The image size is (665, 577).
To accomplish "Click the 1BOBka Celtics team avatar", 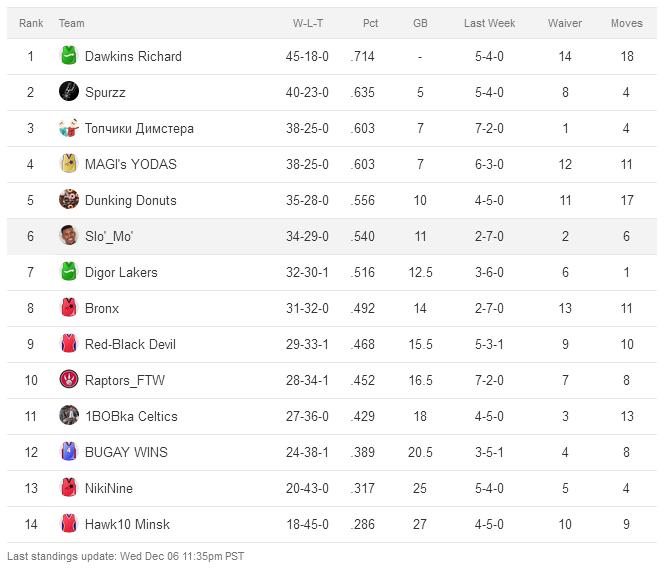I will pos(69,415).
